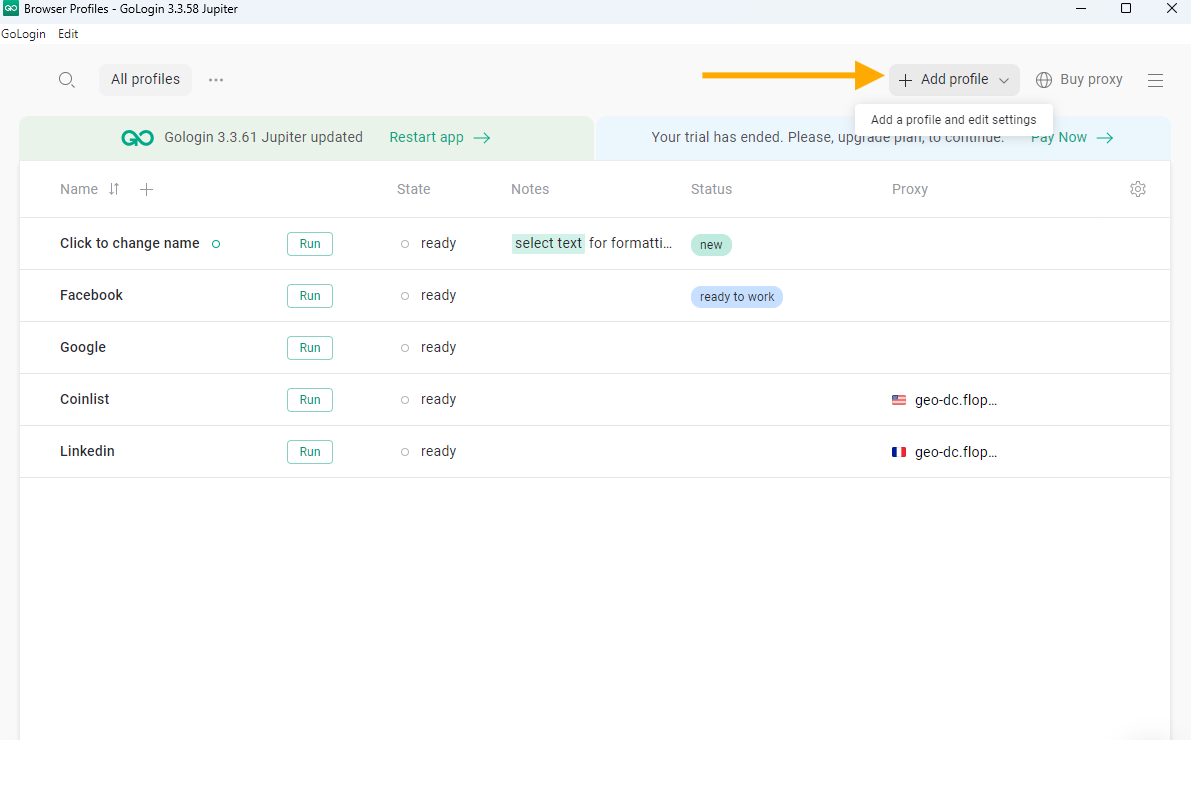1191x805 pixels.
Task: Click the ready to work status tag
Action: coord(737,297)
